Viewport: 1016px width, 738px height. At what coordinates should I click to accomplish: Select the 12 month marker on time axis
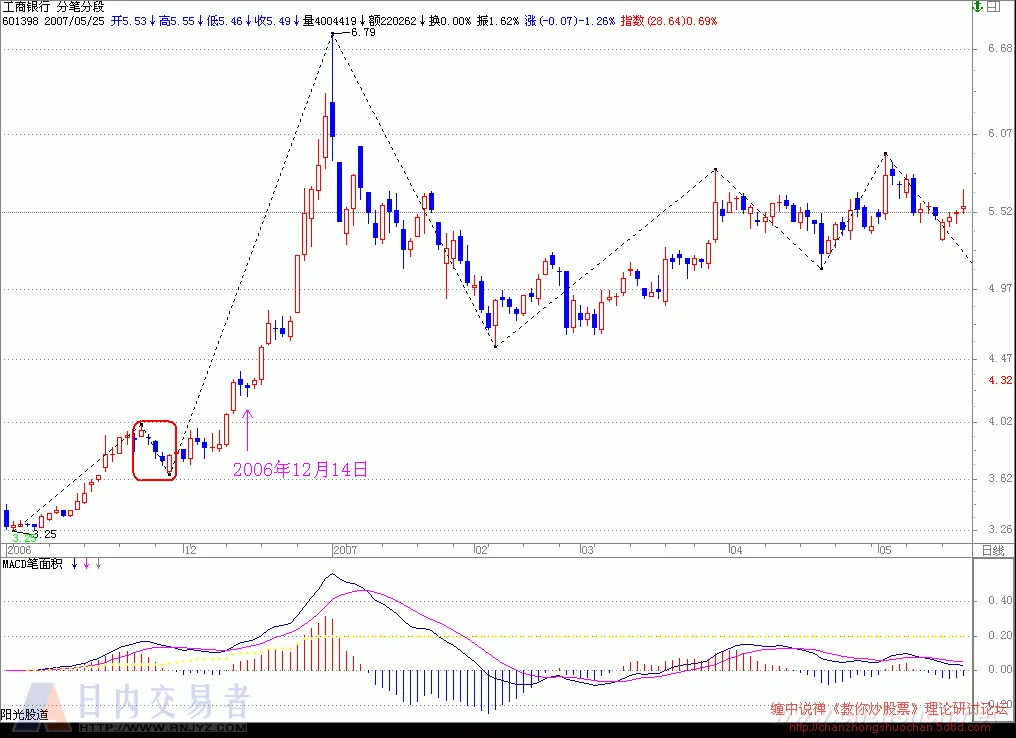pos(190,550)
